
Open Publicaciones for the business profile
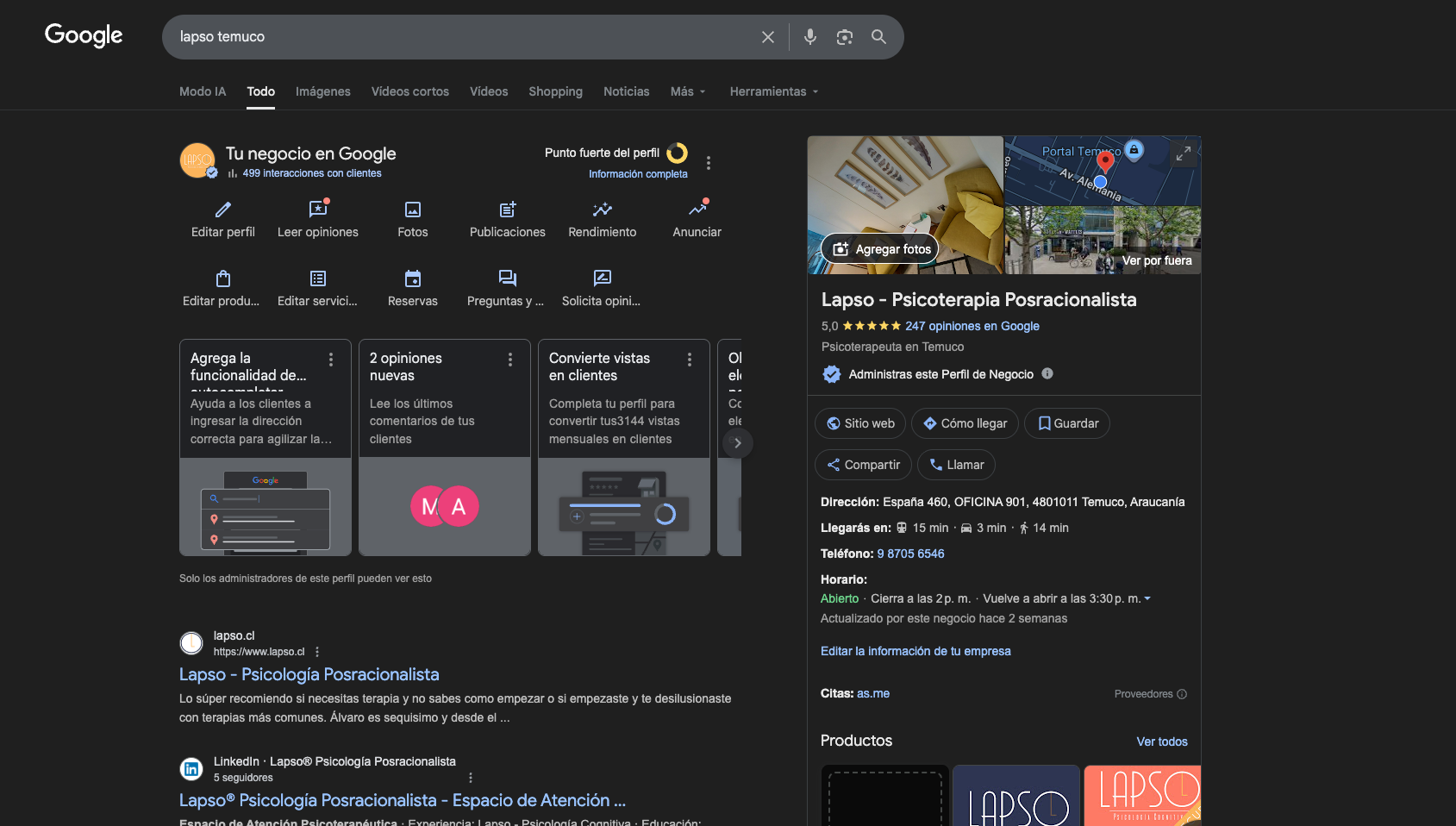pos(507,210)
